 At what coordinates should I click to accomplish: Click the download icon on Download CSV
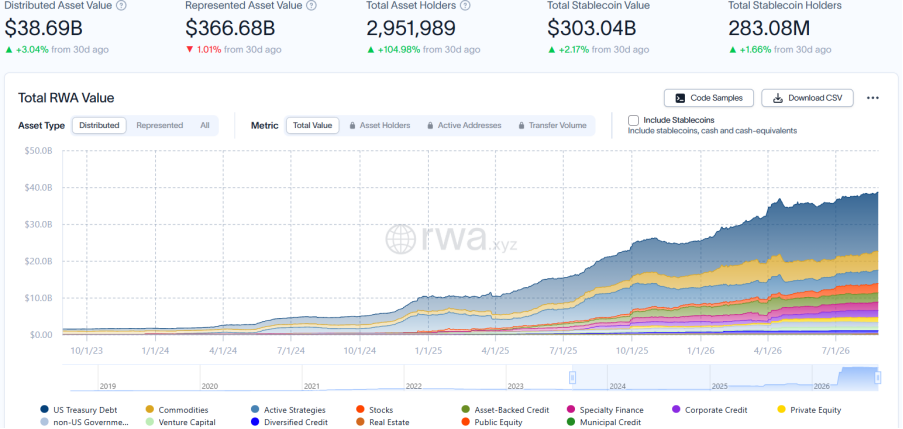coord(777,98)
